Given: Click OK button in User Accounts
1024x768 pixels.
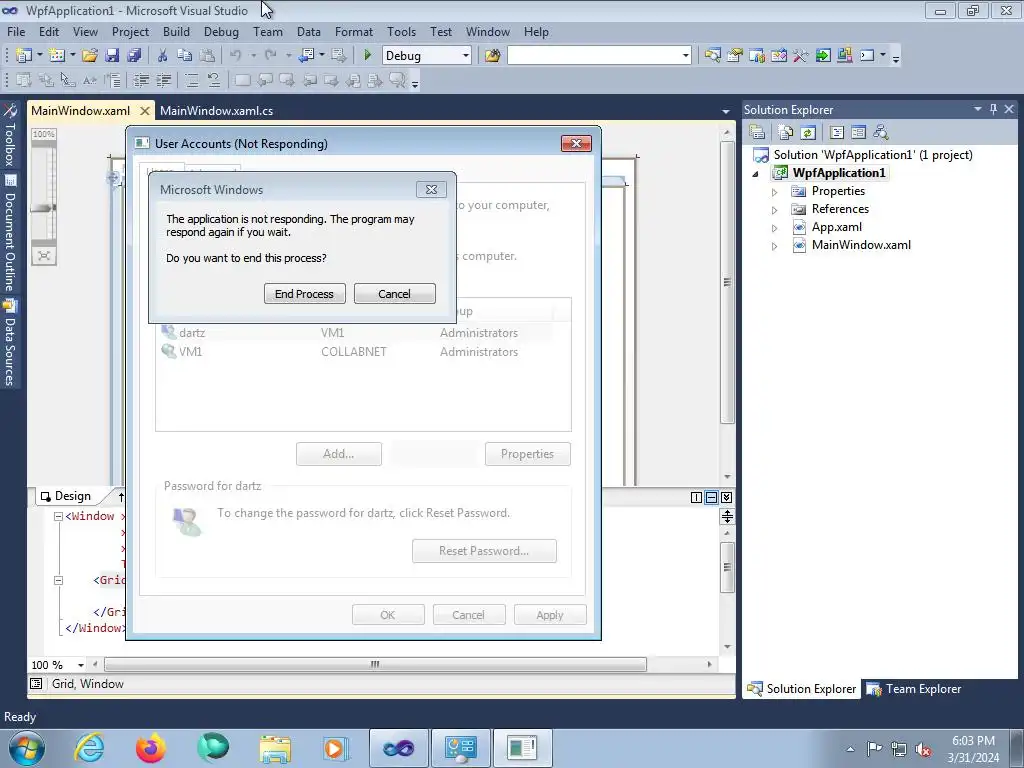Looking at the screenshot, I should (388, 615).
